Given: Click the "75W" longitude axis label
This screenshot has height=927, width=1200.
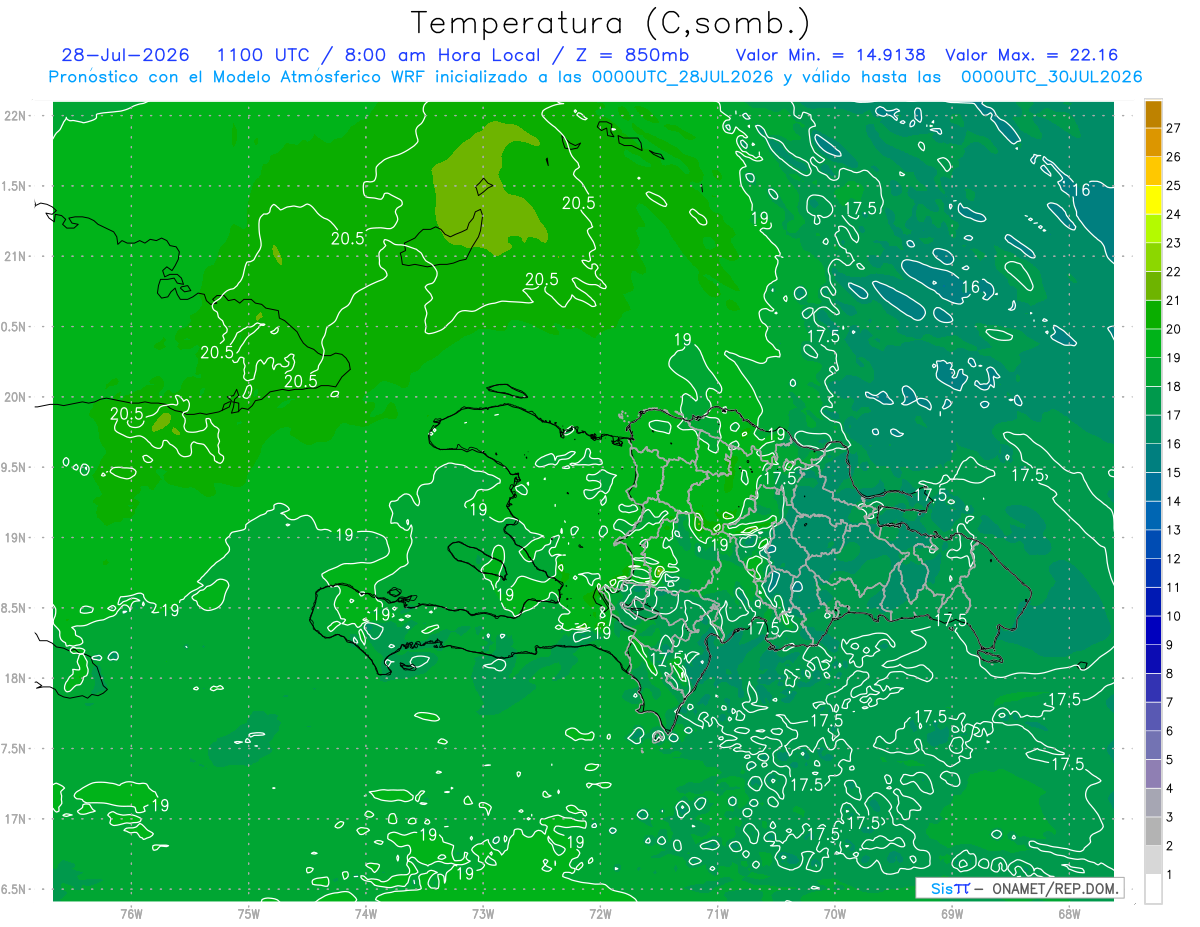Looking at the screenshot, I should click(248, 913).
